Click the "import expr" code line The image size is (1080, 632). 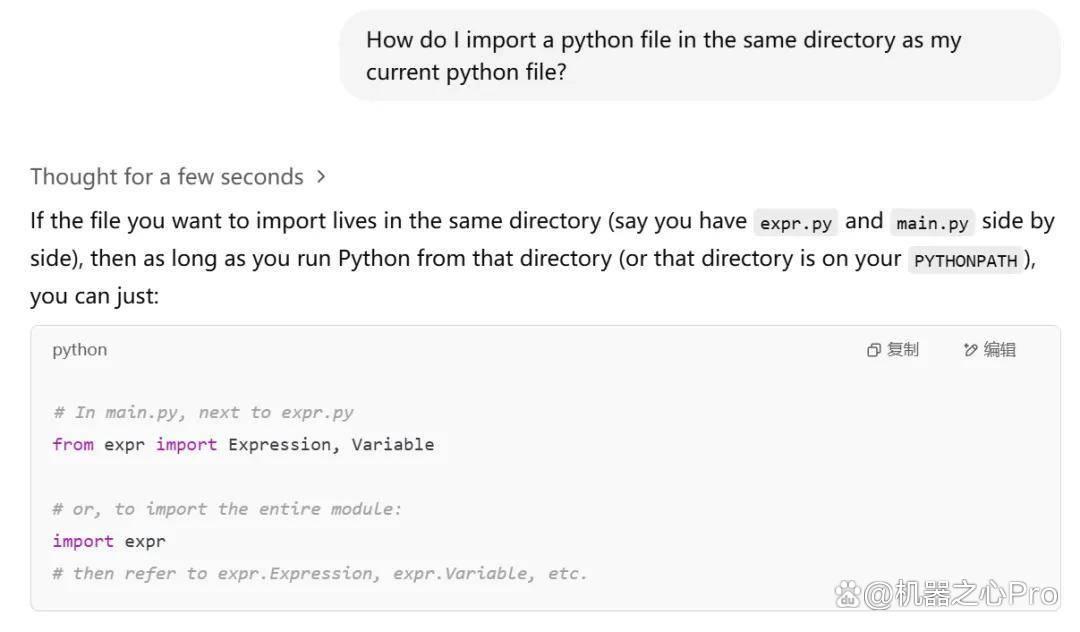point(109,541)
